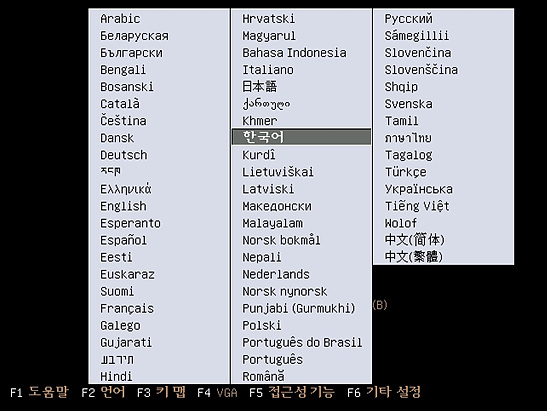
Task: Select Shqip language
Action: tap(401, 87)
